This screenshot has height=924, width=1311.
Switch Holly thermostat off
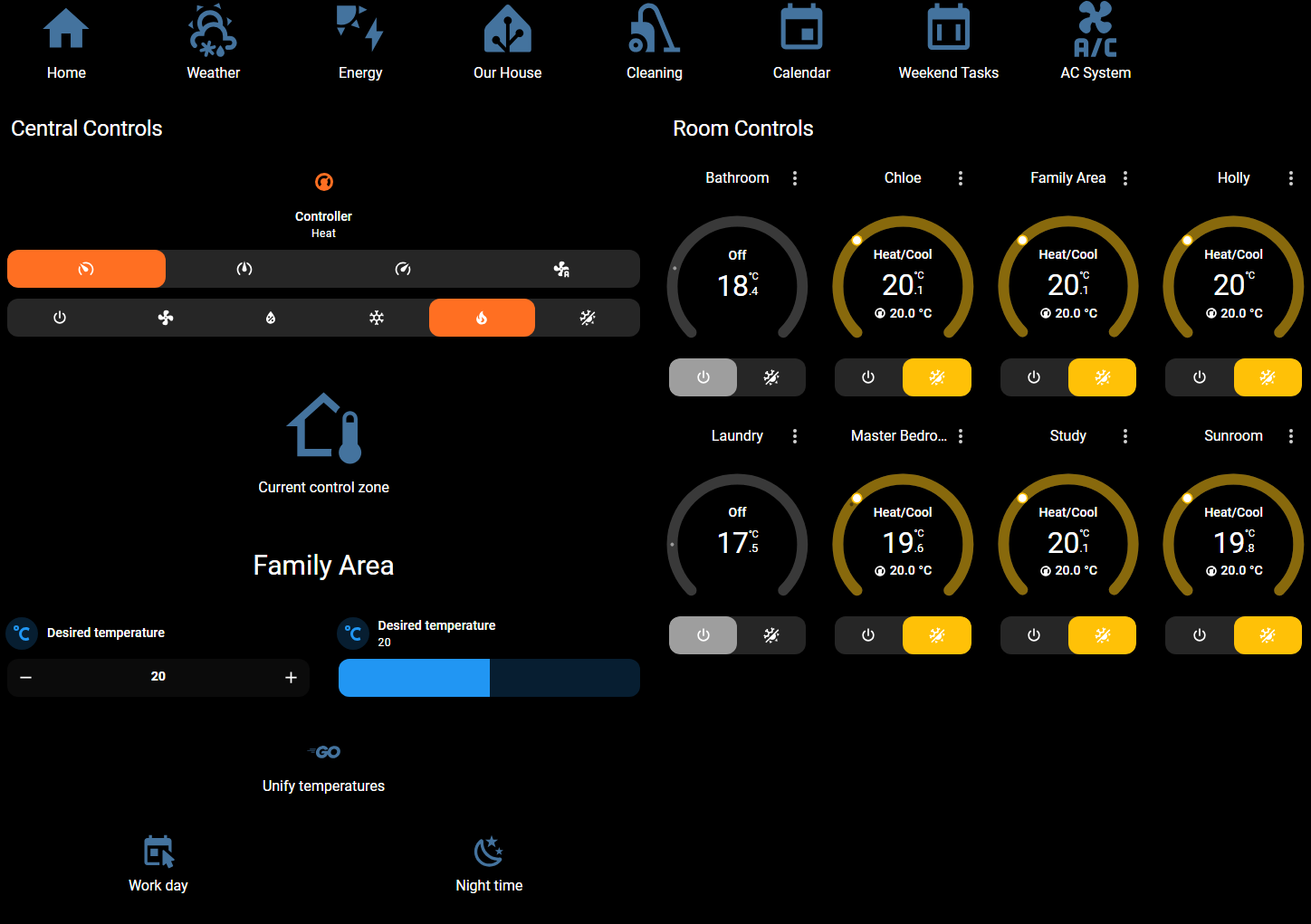click(1200, 377)
